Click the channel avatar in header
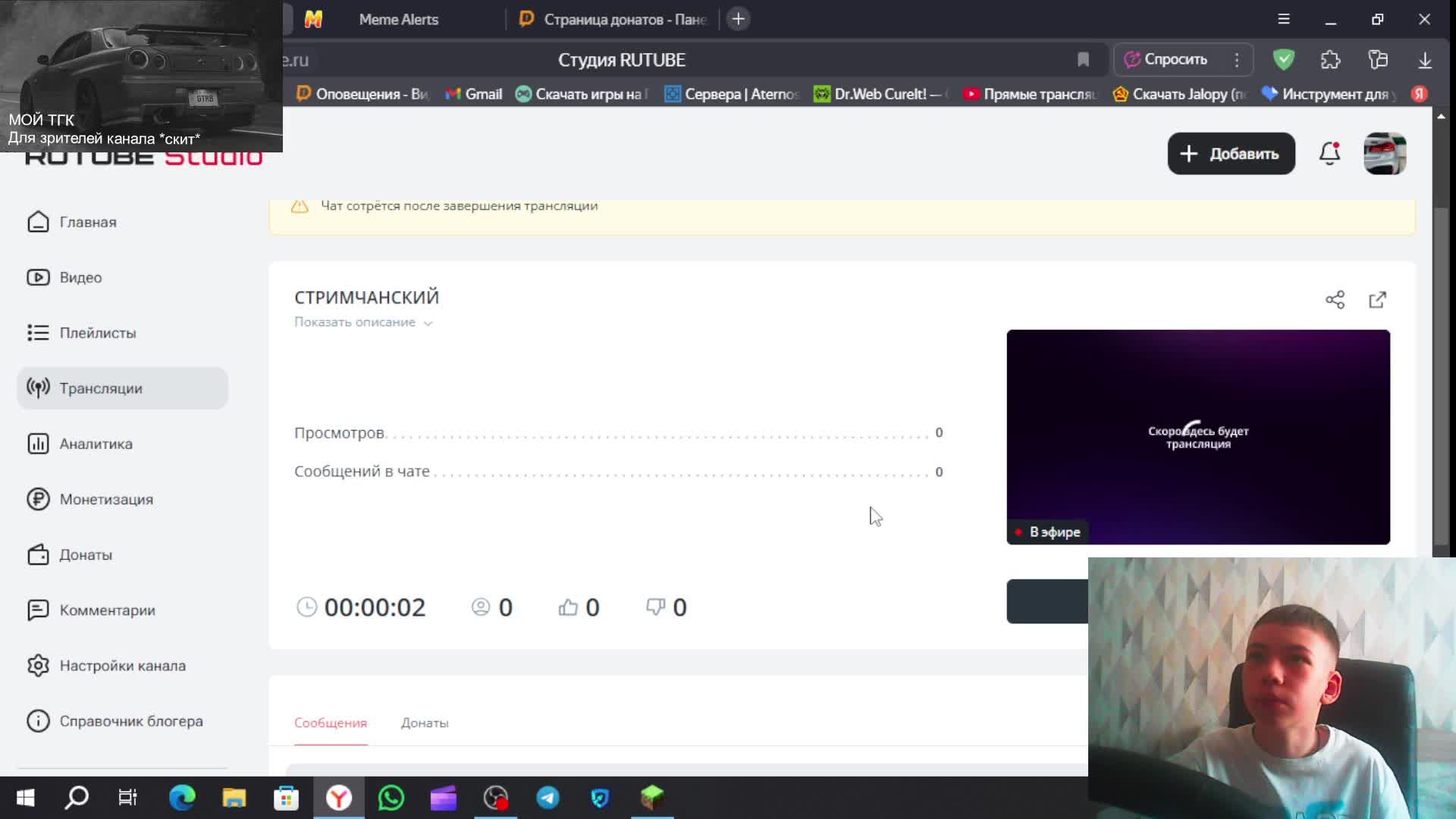Viewport: 1456px width, 819px height. [x=1385, y=153]
